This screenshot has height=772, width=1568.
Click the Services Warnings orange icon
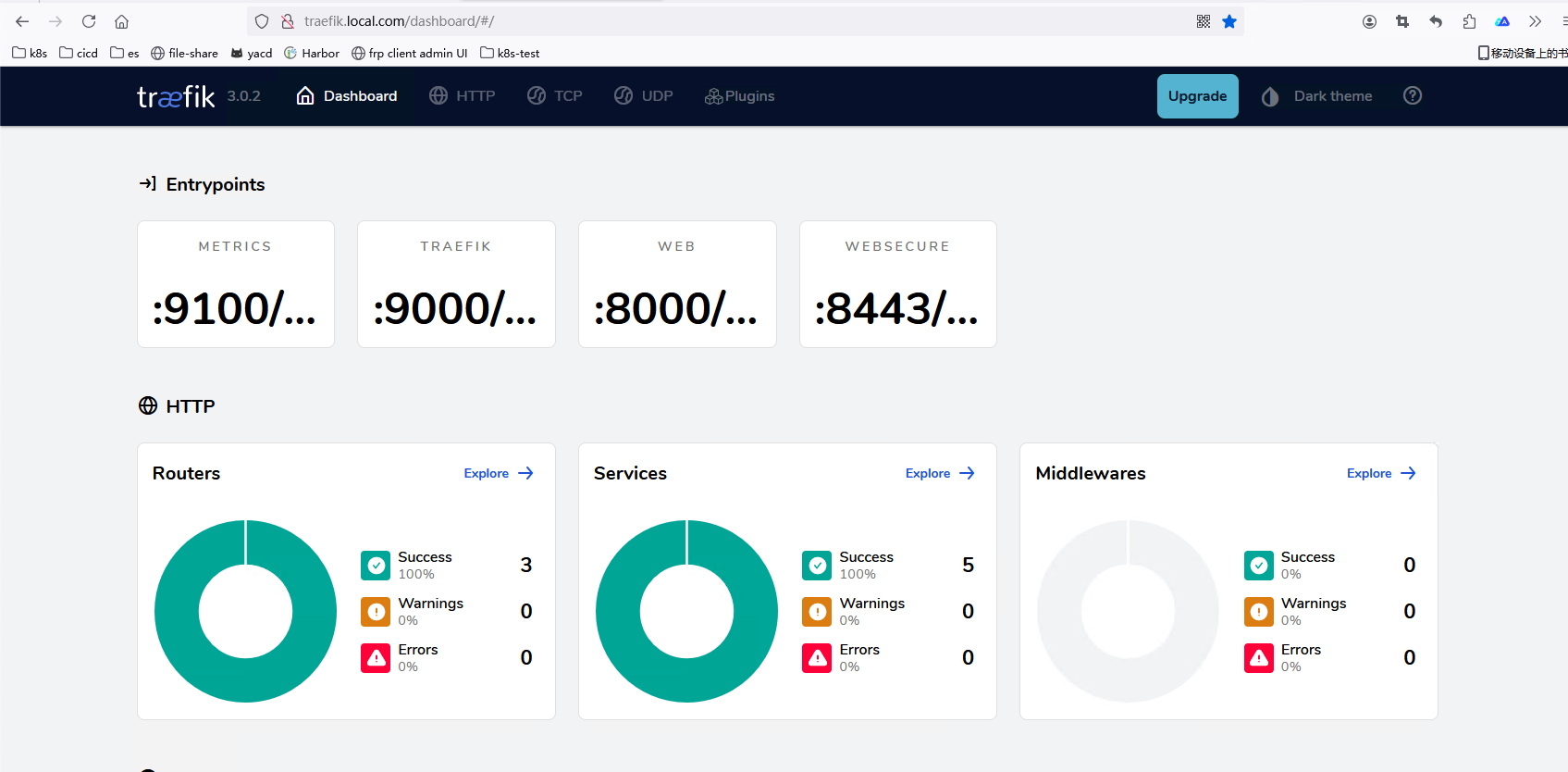[818, 612]
